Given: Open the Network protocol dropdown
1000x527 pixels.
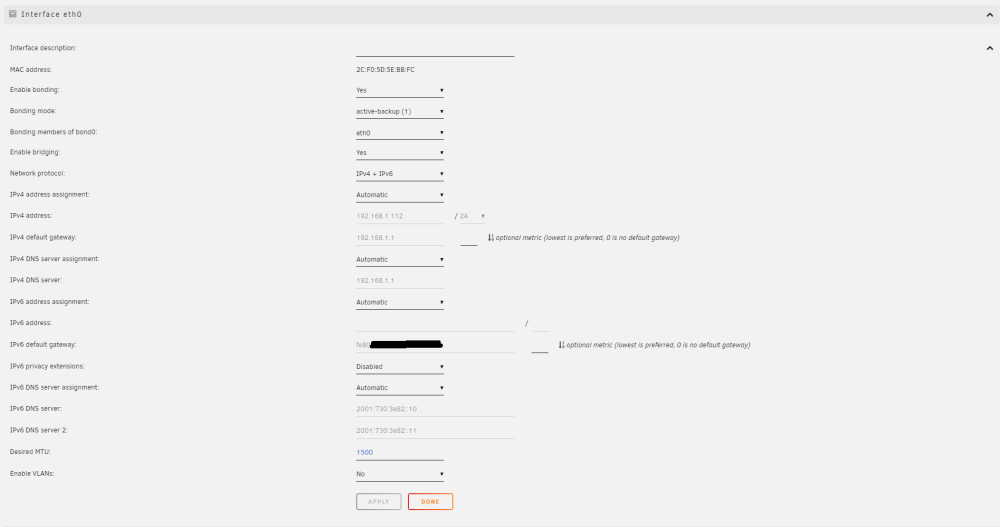Looking at the screenshot, I should (400, 174).
